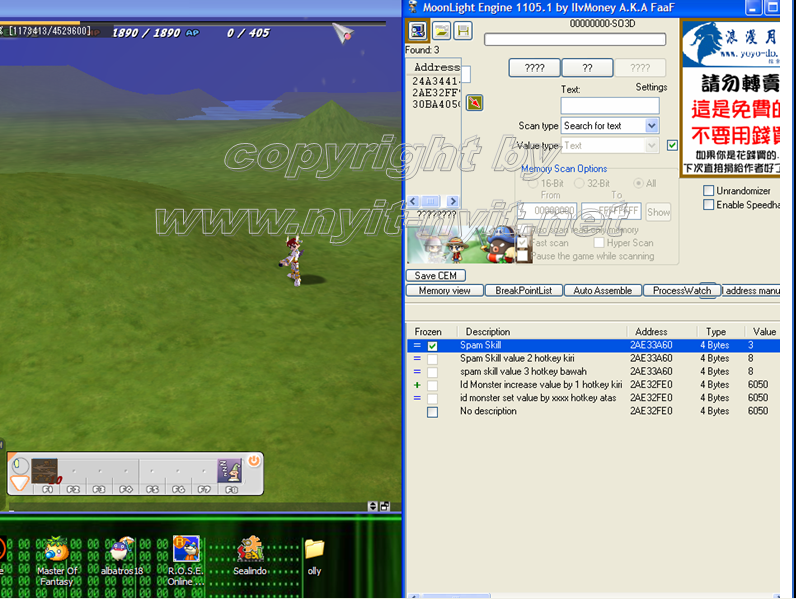Open the process list computer icon
The image size is (796, 600).
click(x=418, y=31)
